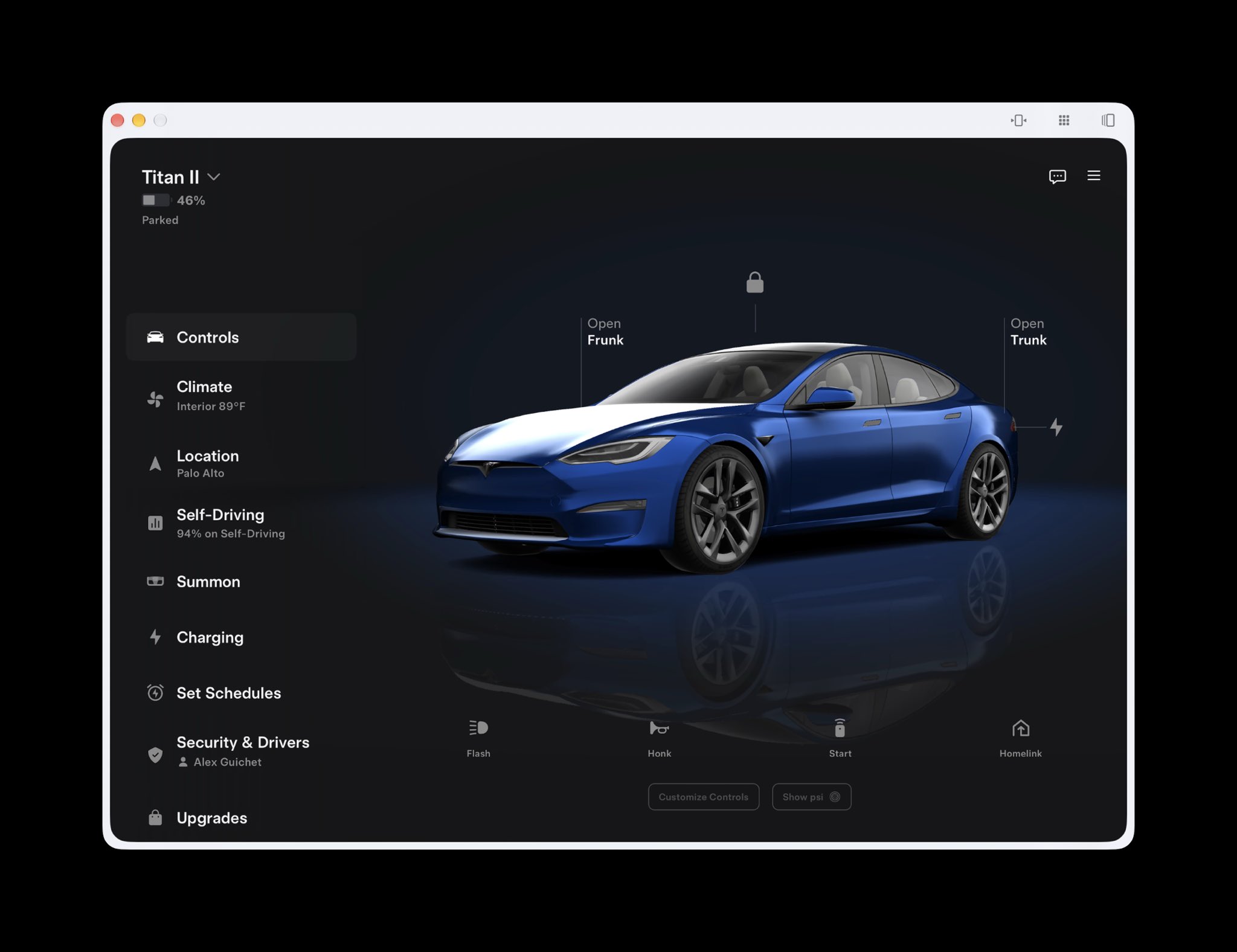
Task: Click the Alex Guichet driver name
Action: [x=227, y=762]
